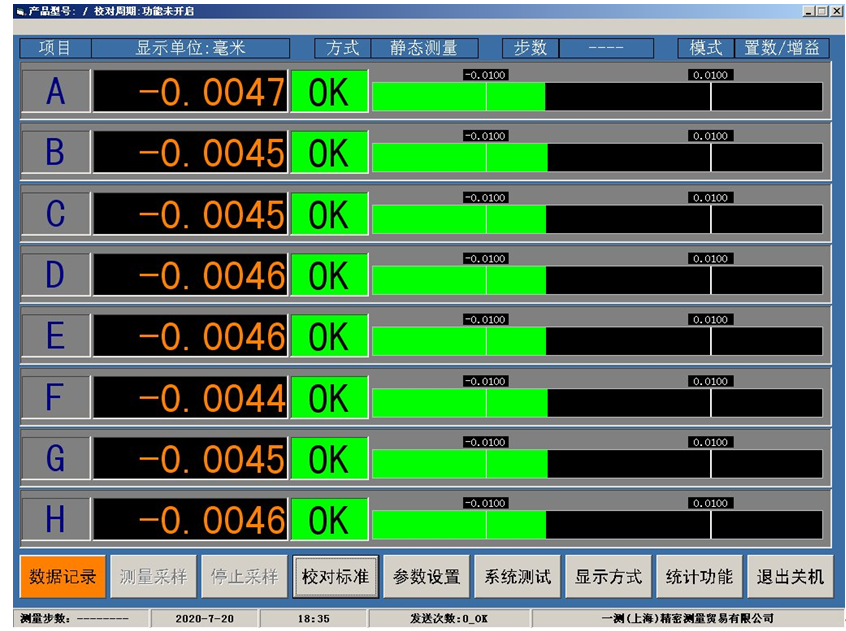This screenshot has width=846, height=631.
Task: Click the 显示单位:毫米 unit header
Action: pyautogui.click(x=190, y=48)
